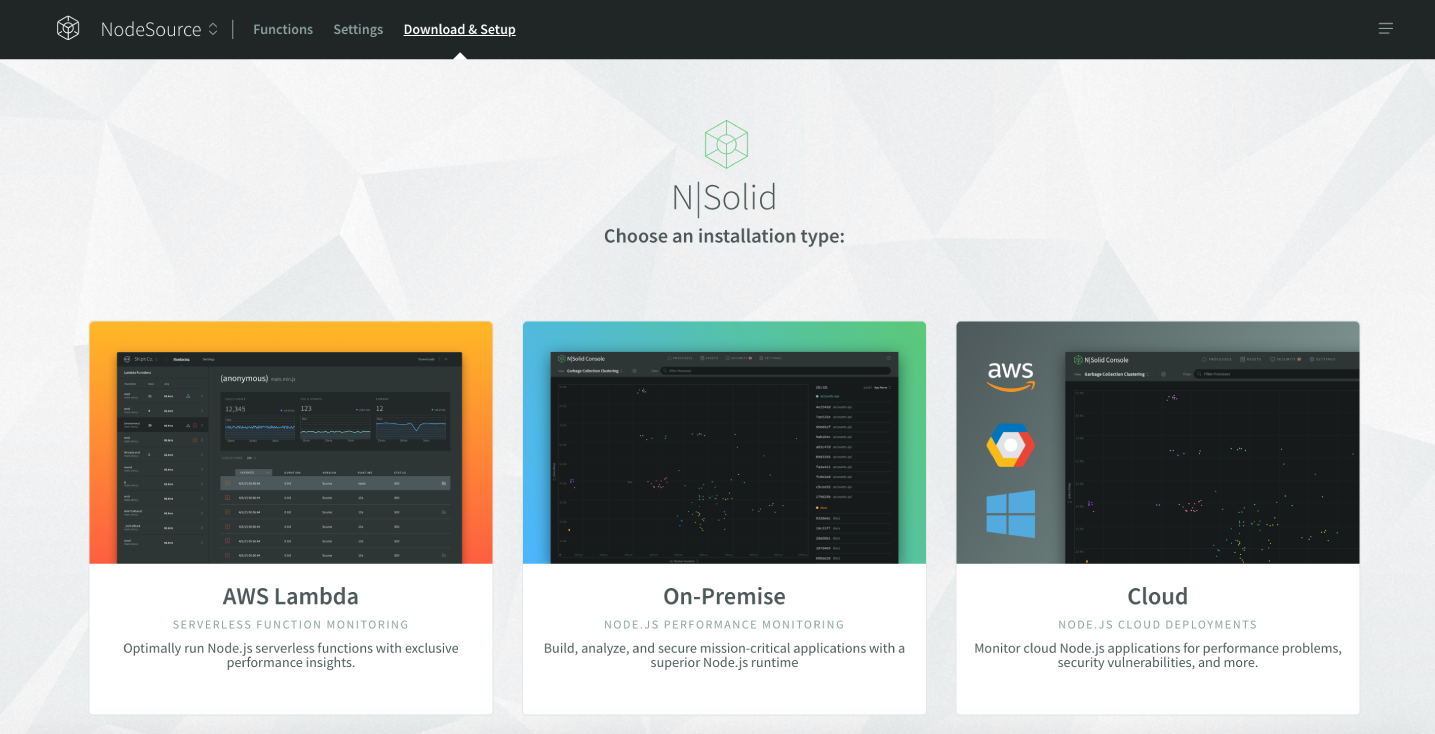Viewport: 1435px width, 734px height.
Task: Click the Windows Azure logo icon
Action: (1010, 514)
